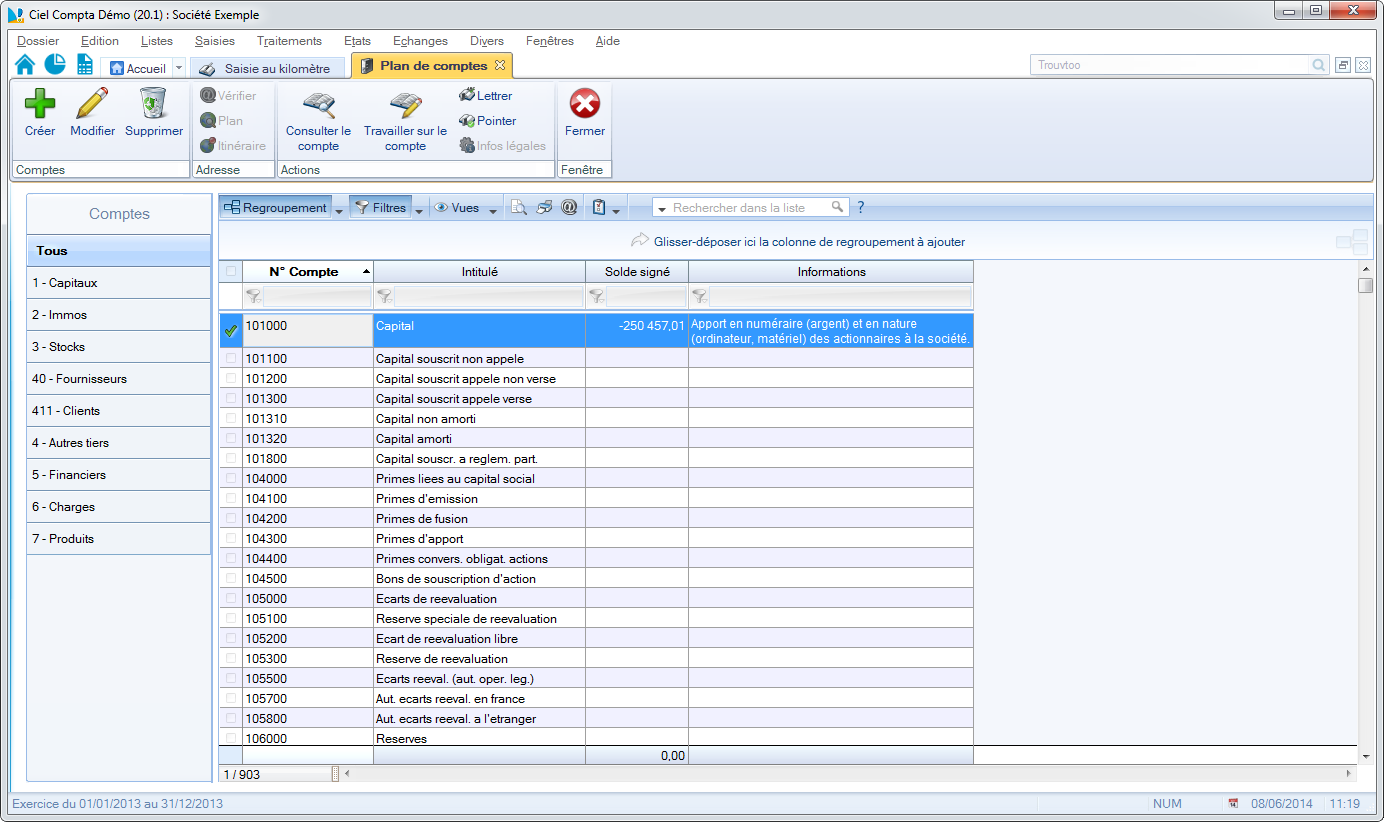
Task: Check the box for account 101300
Action: [232, 398]
